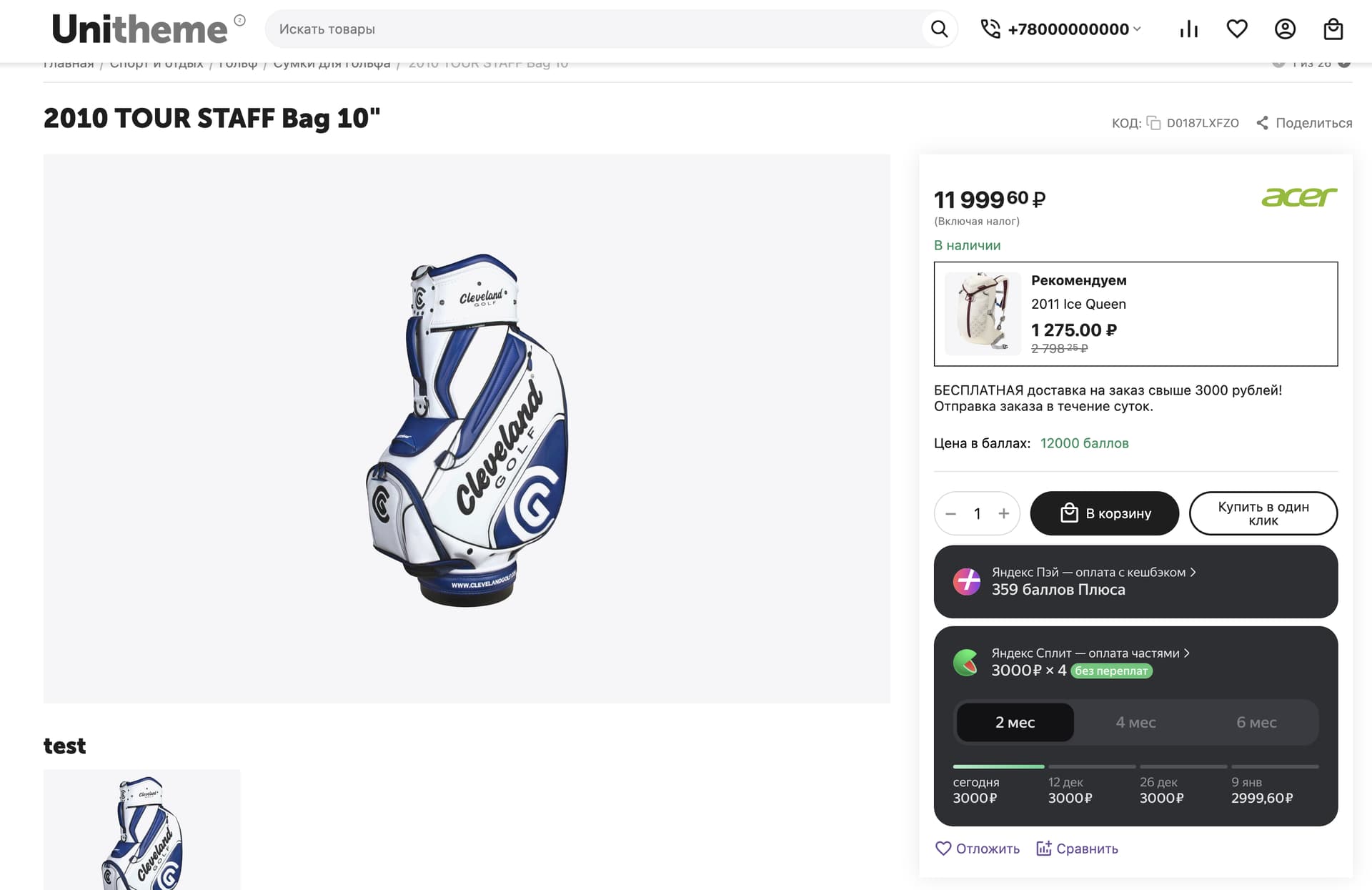
Task: Click the Отложить wishlist link
Action: click(x=978, y=849)
